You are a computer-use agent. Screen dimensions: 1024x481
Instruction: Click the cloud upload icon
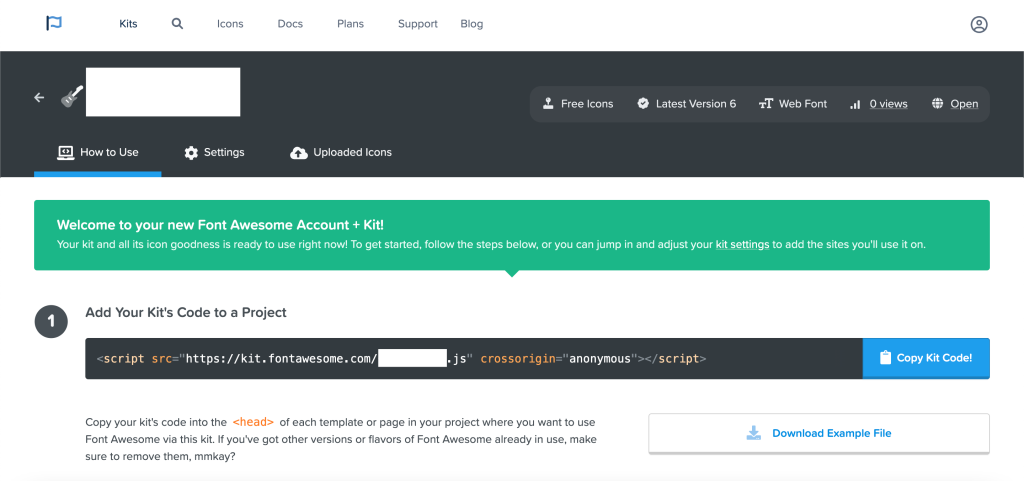coord(298,153)
